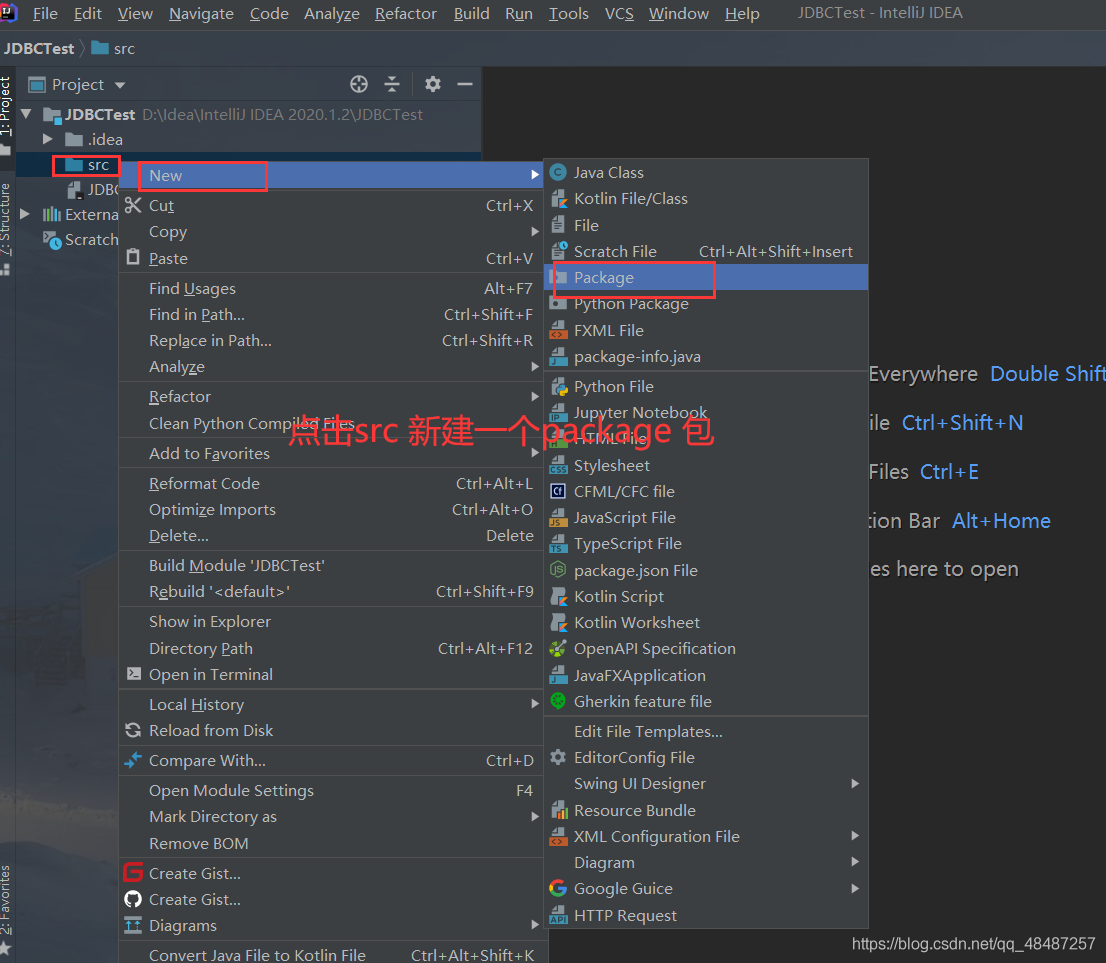Viewport: 1106px width, 963px height.
Task: Open the VCS menu
Action: click(619, 13)
